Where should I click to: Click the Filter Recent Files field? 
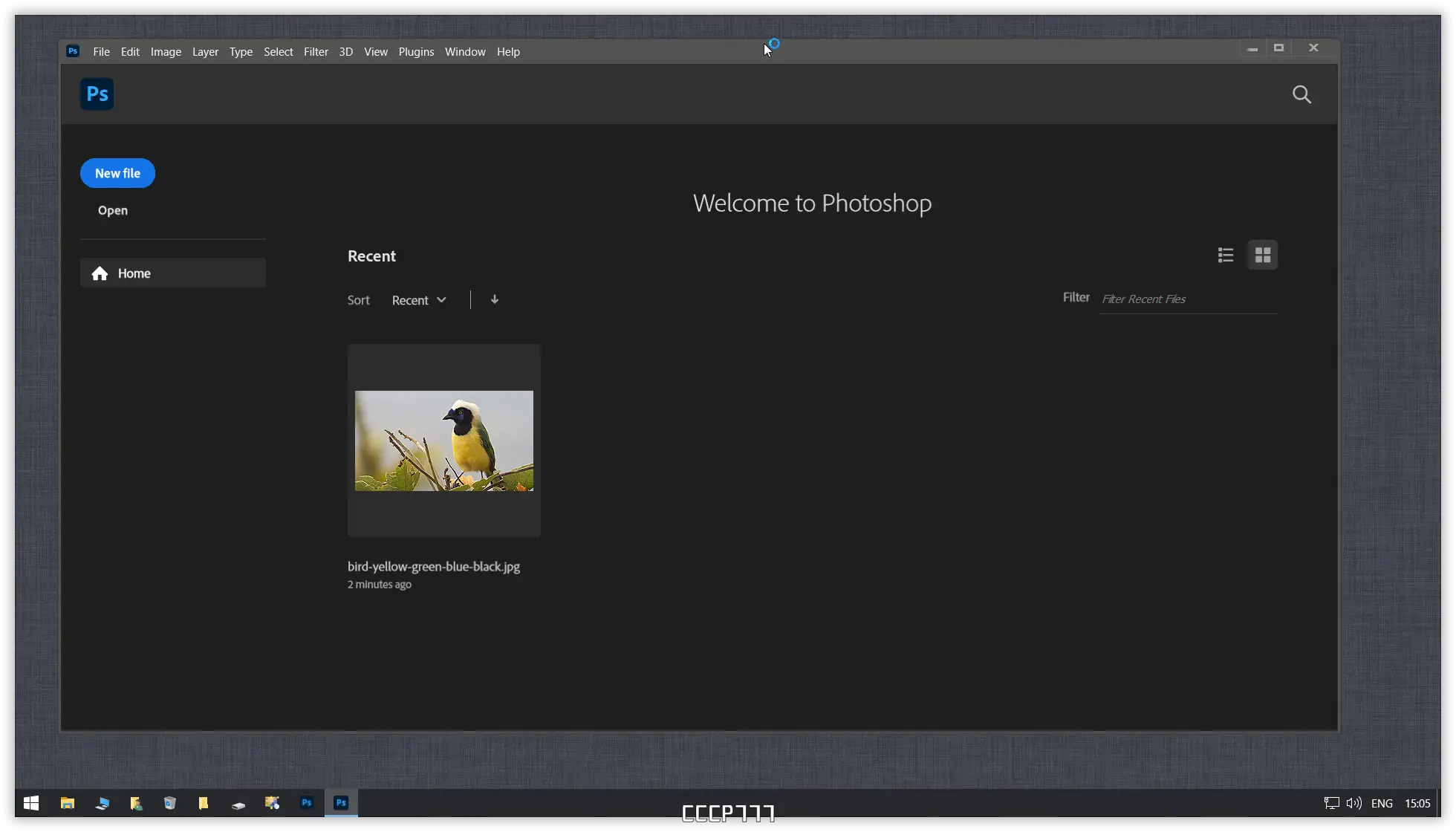click(x=1187, y=299)
